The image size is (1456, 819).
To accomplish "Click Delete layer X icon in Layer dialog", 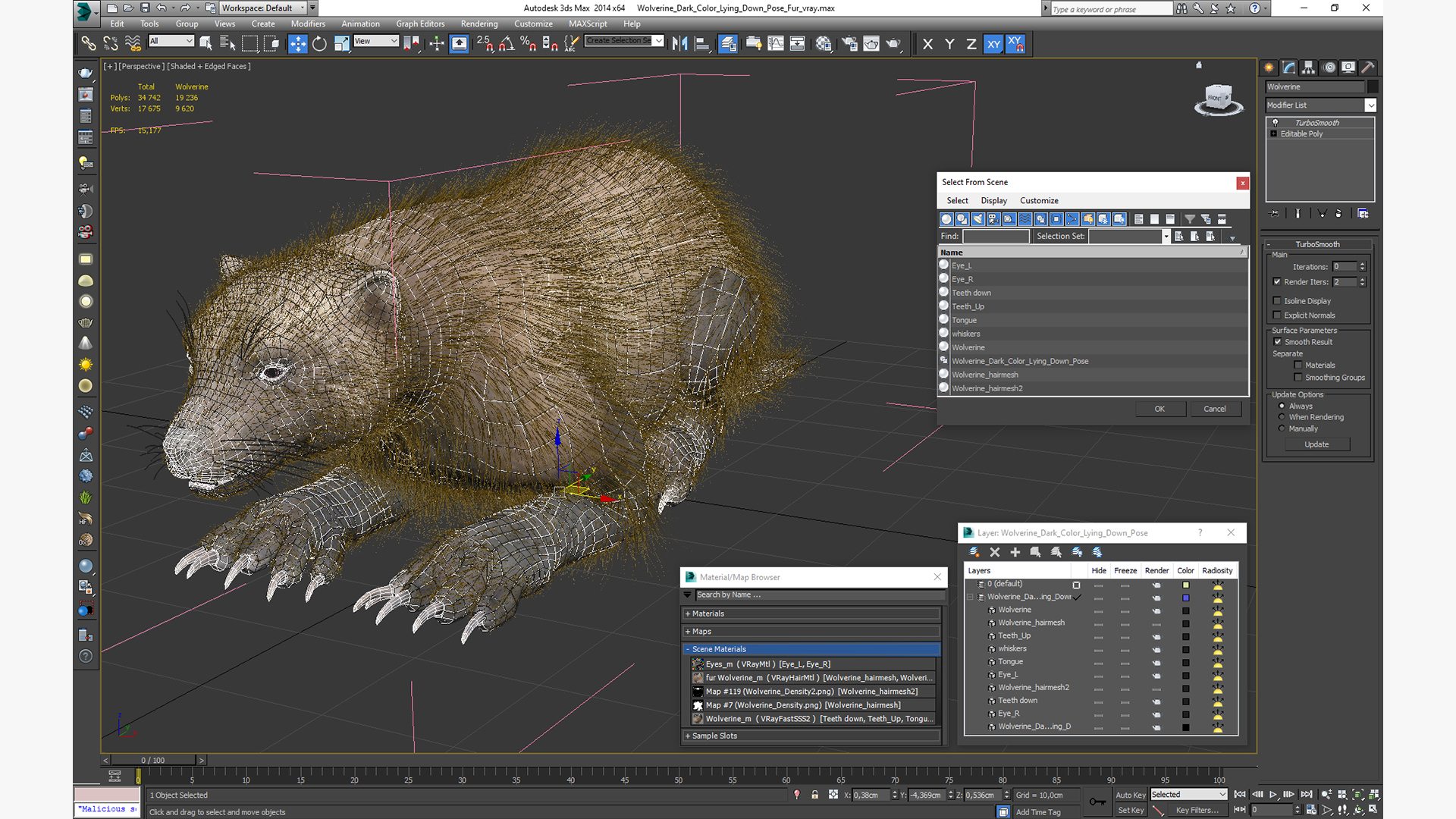I will tap(995, 552).
